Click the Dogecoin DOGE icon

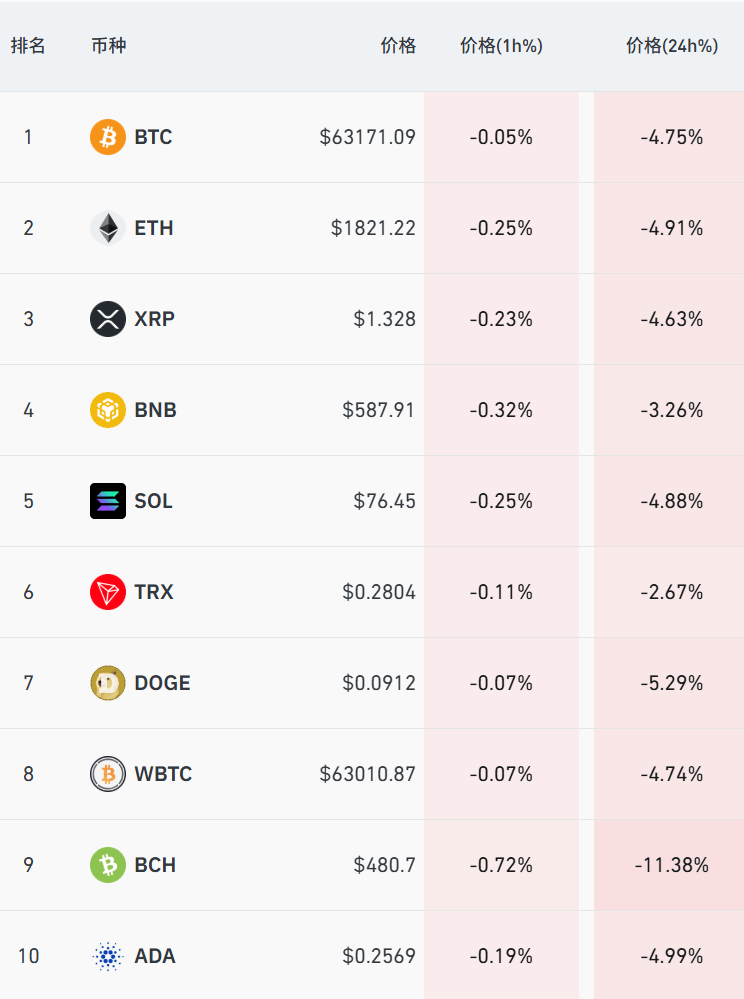tap(108, 683)
